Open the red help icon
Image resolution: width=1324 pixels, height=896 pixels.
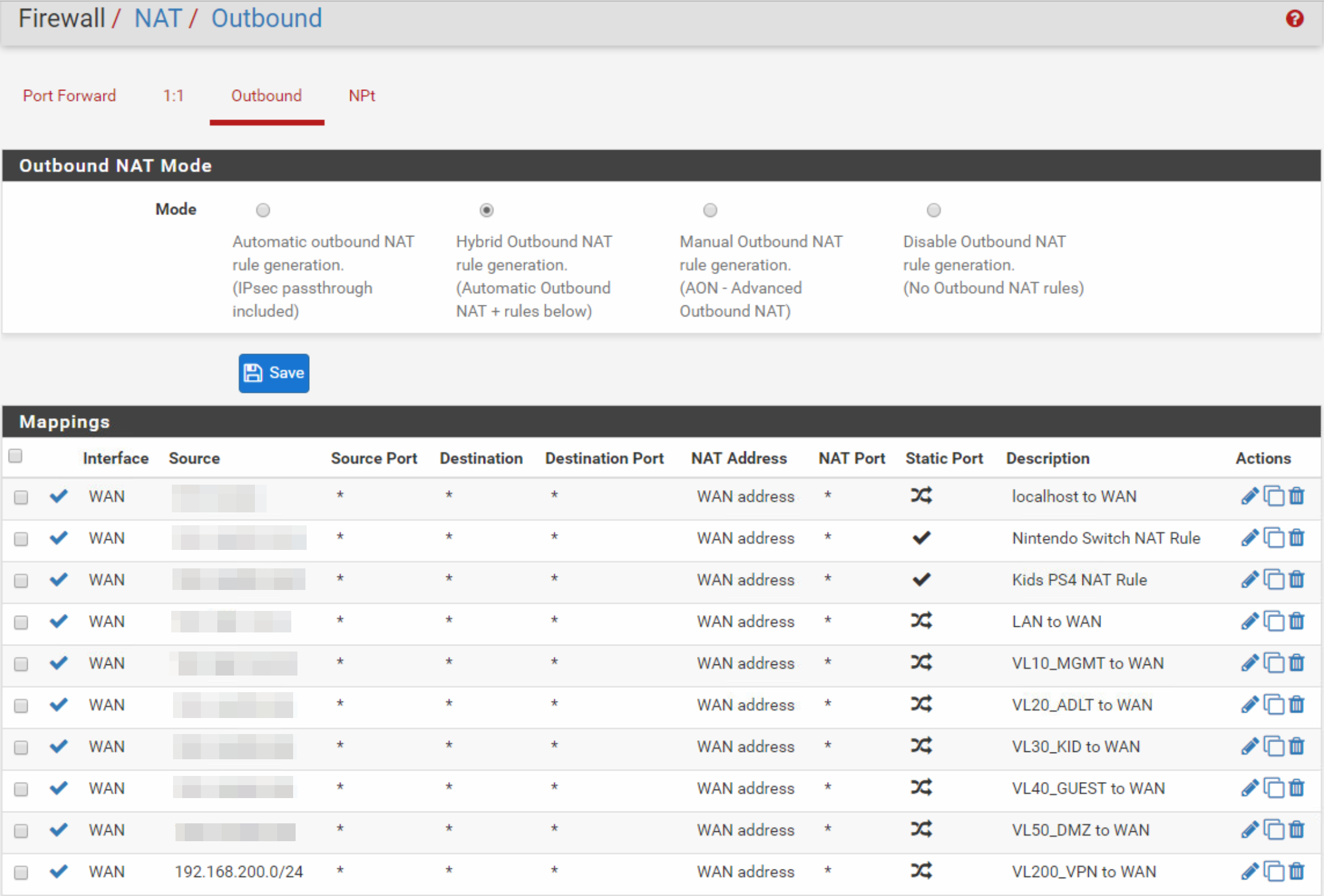[x=1294, y=18]
